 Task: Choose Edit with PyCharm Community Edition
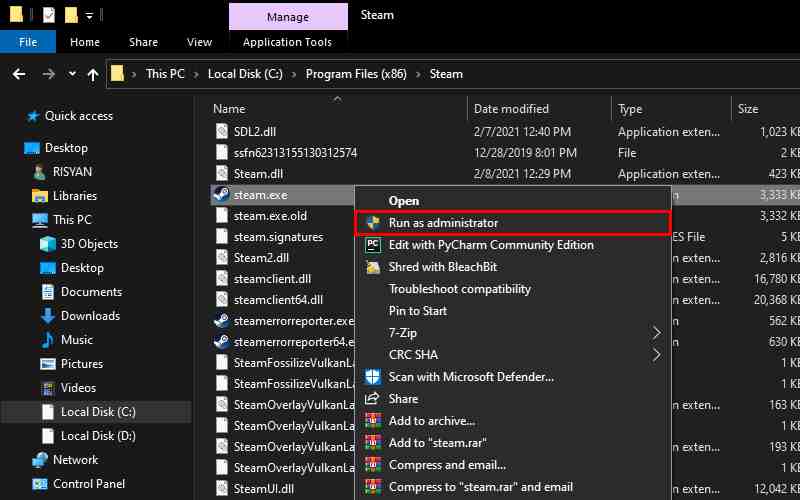click(x=513, y=245)
